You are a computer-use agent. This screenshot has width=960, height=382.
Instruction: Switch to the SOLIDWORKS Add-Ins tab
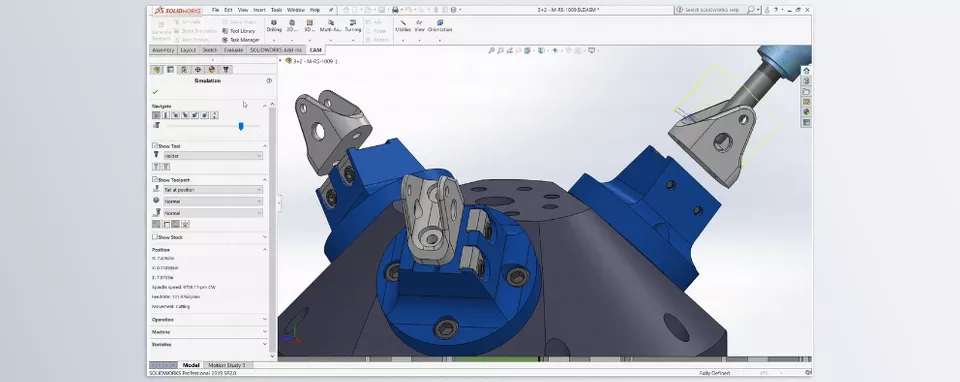point(276,50)
